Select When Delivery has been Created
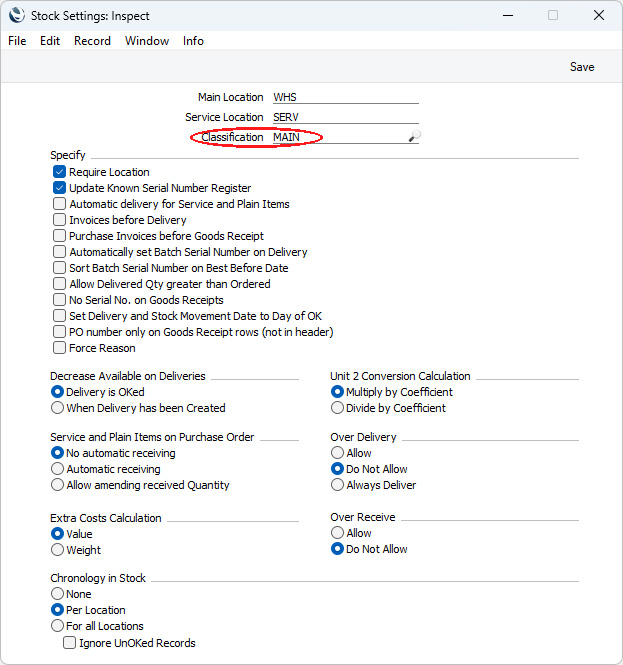Screen dimensions: 623x665 (x=57, y=408)
